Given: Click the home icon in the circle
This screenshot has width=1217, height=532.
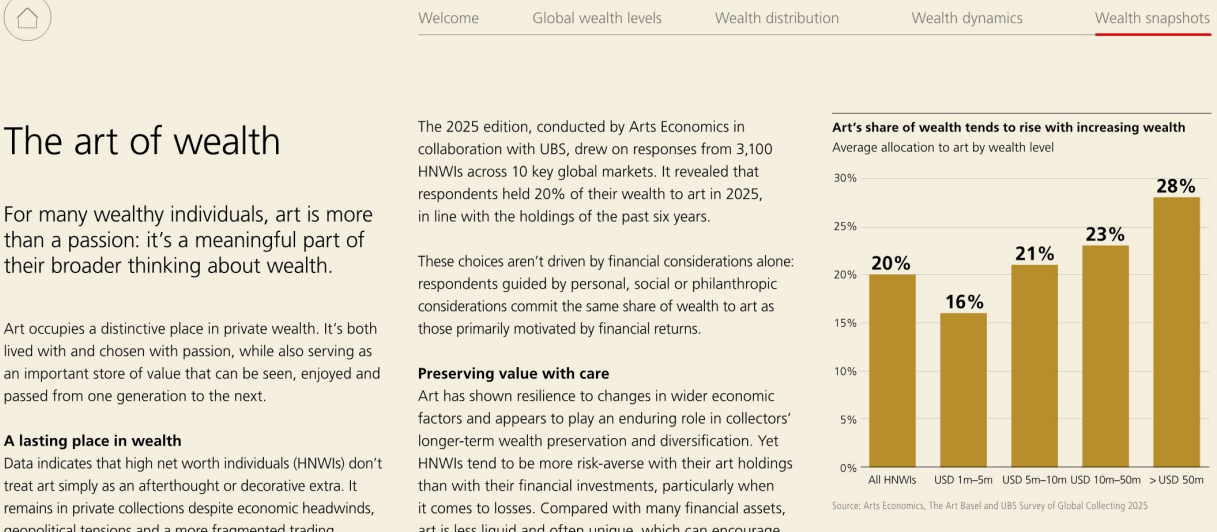Looking at the screenshot, I should 27,18.
